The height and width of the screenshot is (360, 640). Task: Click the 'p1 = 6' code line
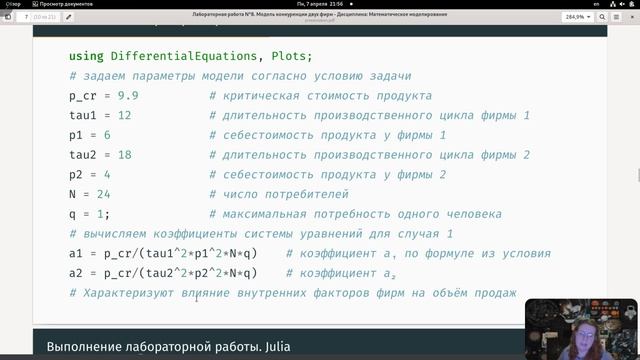(90, 135)
